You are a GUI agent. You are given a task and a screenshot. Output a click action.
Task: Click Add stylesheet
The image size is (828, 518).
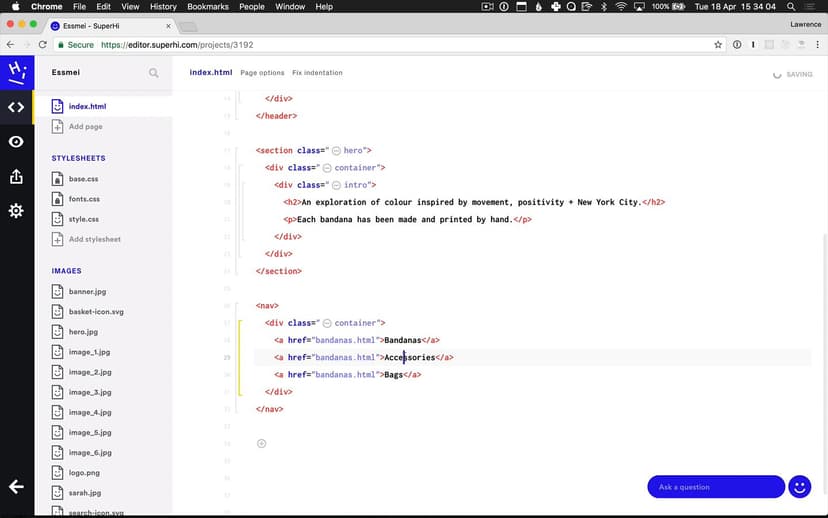[94, 240]
